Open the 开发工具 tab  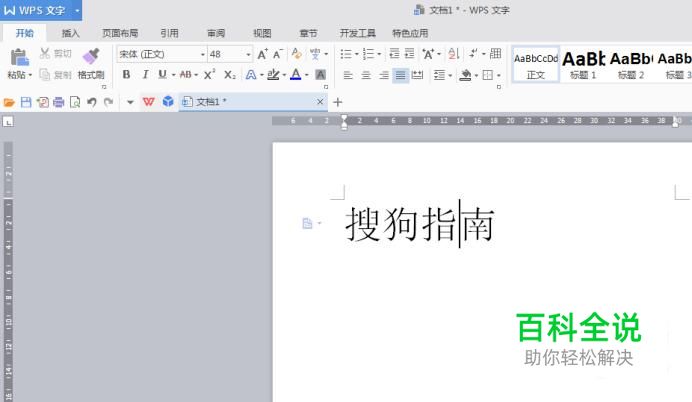(x=357, y=33)
